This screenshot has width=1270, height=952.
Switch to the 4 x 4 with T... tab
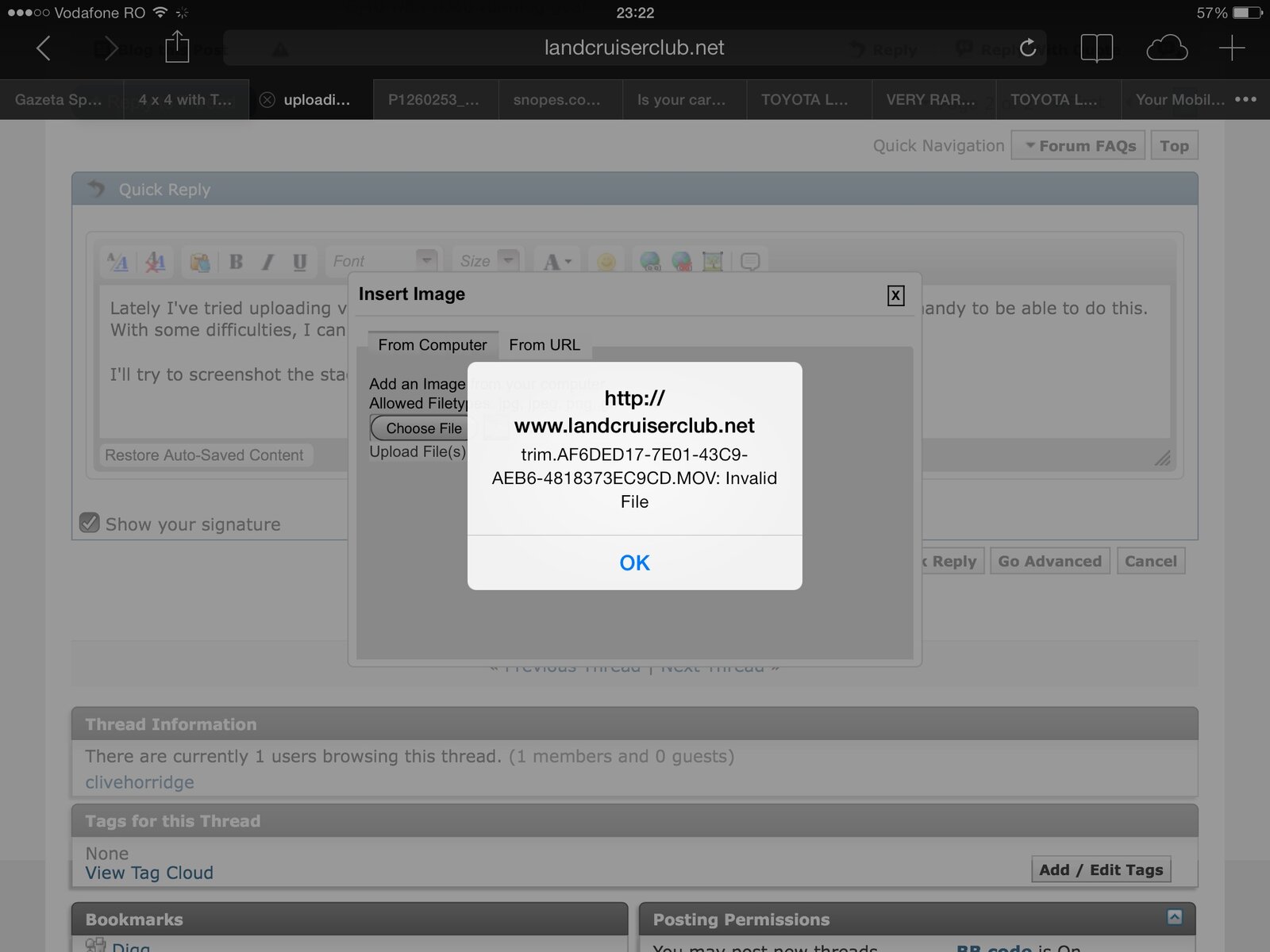(x=186, y=100)
